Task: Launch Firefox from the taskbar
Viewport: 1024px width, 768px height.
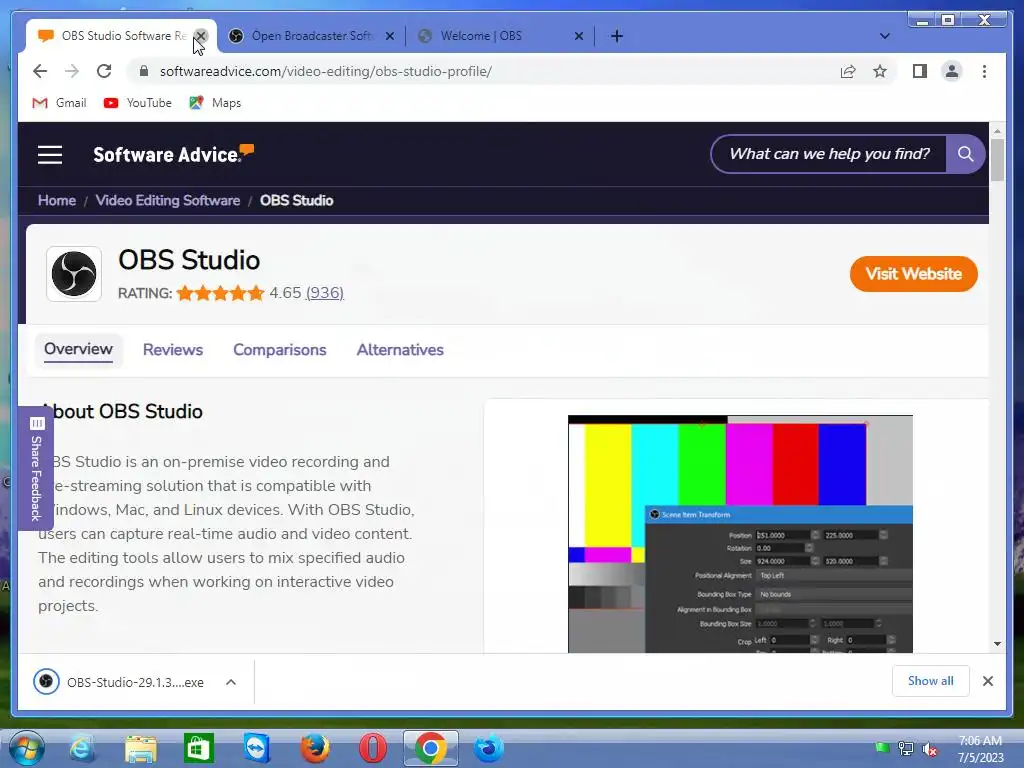Action: pyautogui.click(x=315, y=748)
